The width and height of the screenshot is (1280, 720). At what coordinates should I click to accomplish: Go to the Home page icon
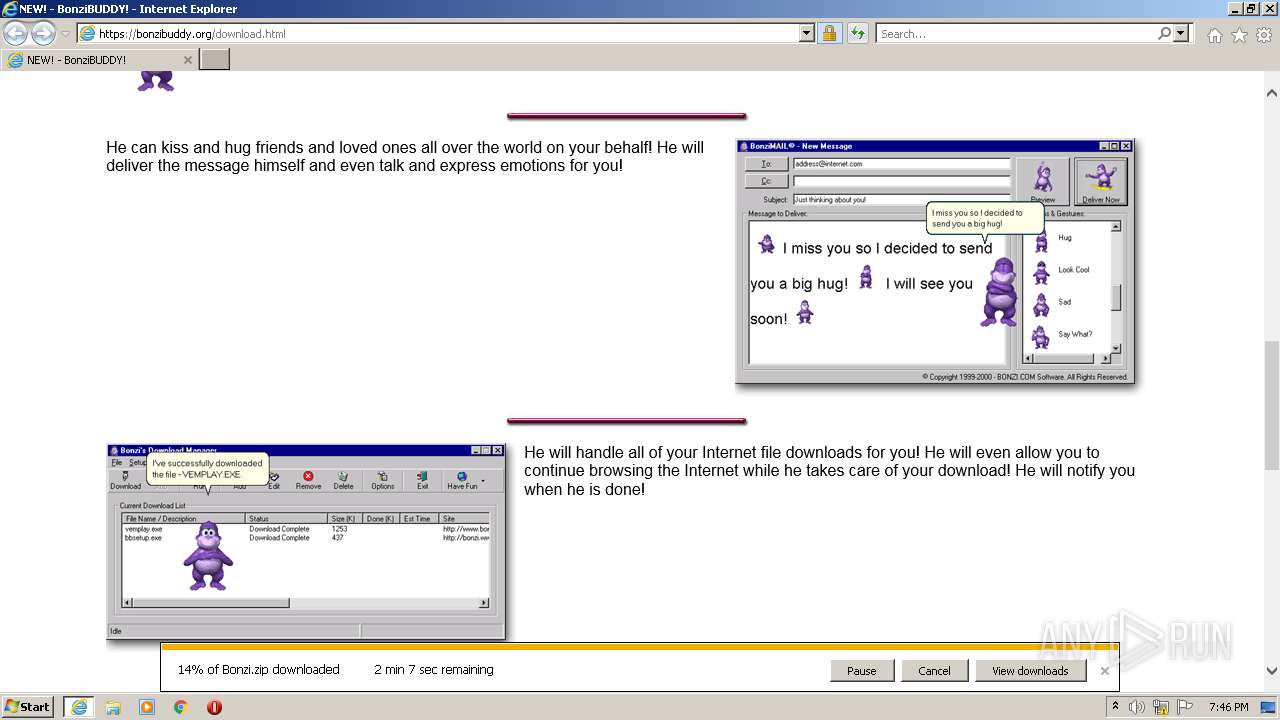[1214, 35]
